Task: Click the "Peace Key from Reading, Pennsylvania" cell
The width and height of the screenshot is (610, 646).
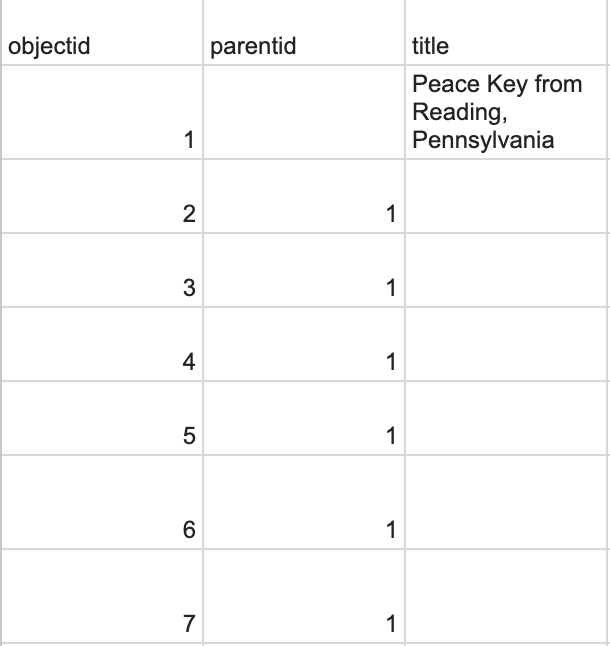Action: (507, 112)
